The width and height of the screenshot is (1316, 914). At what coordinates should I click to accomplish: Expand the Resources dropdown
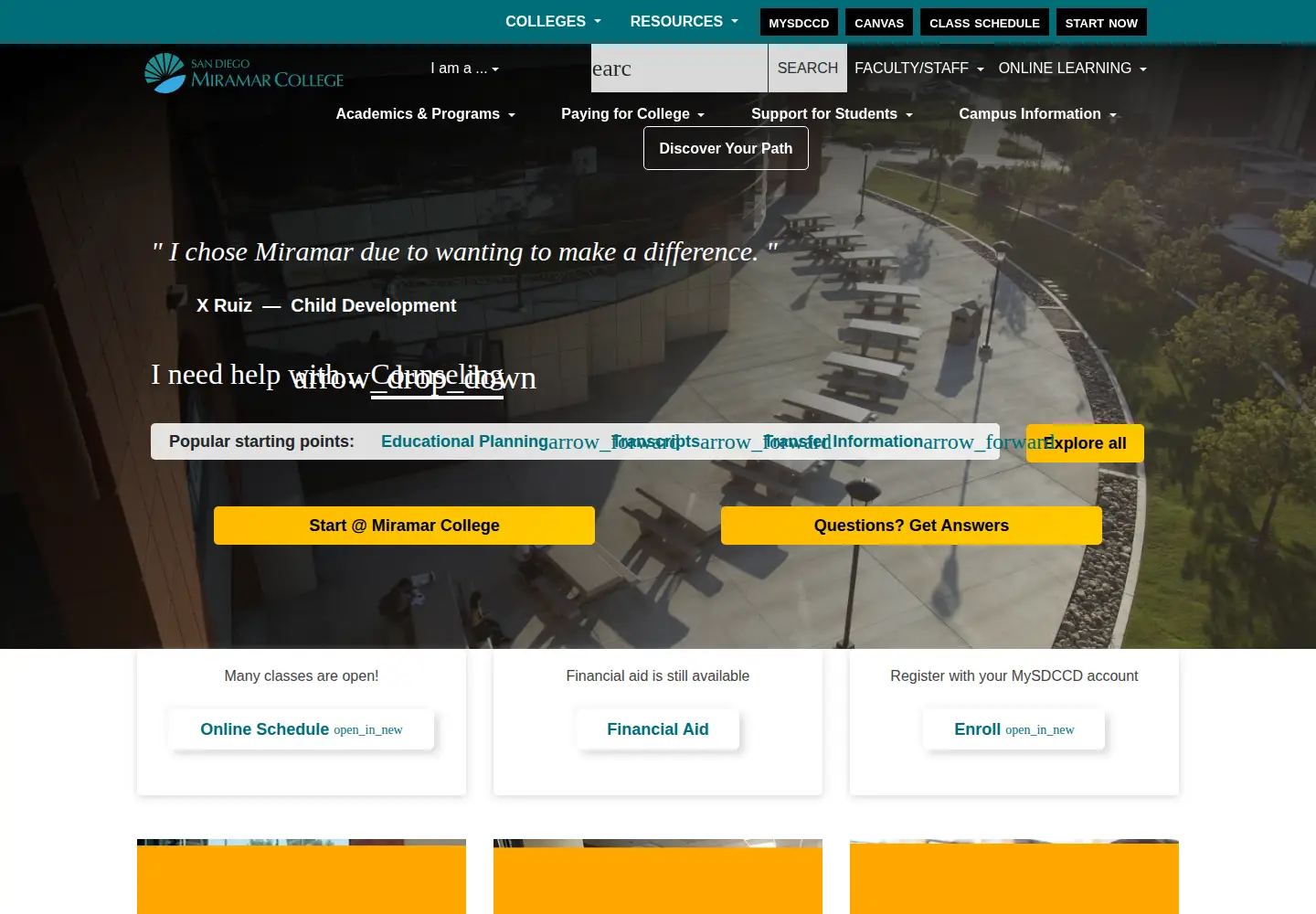pos(684,21)
